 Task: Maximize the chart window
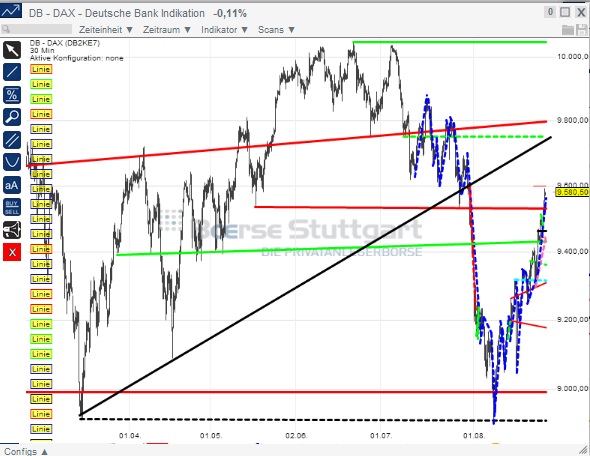point(565,12)
